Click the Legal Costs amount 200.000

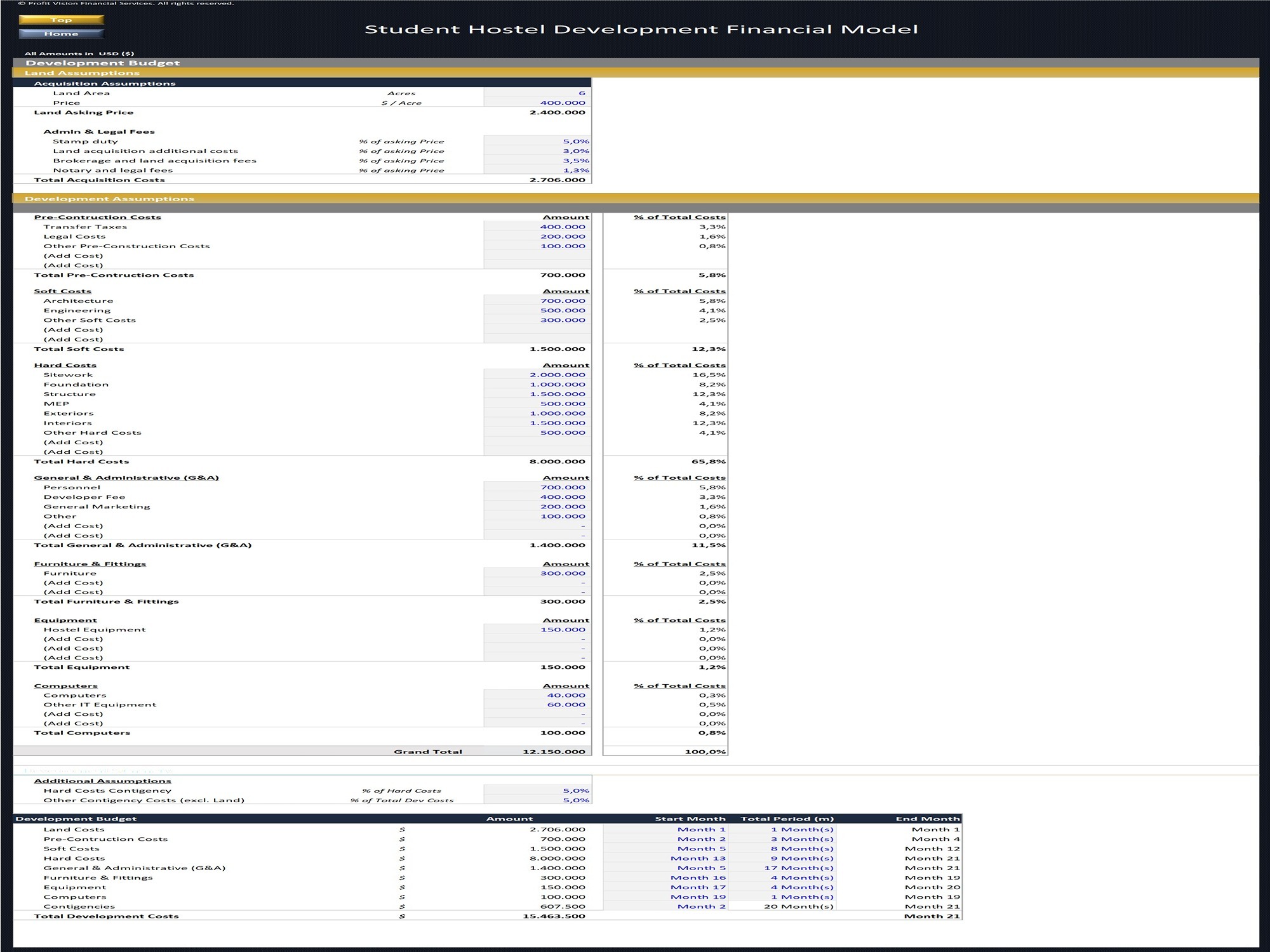point(537,236)
